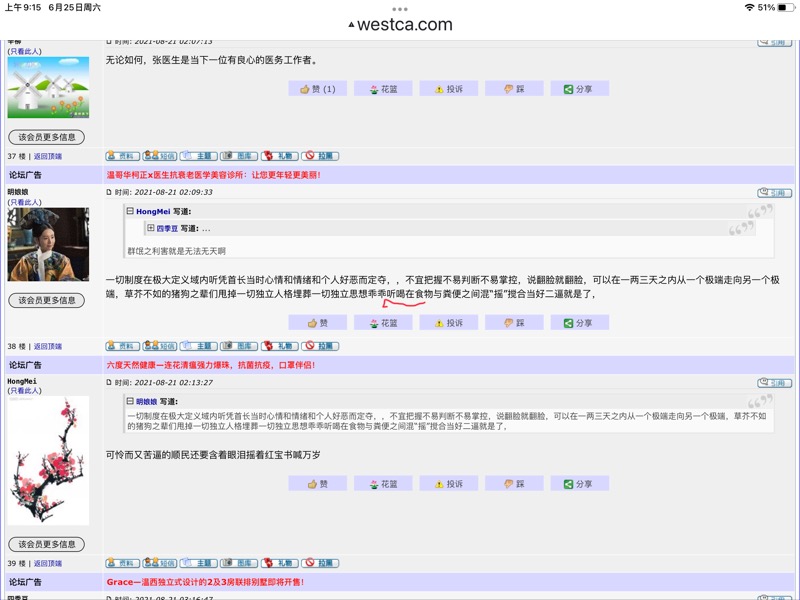Click 短信 message on floor 39 row
This screenshot has width=800, height=600.
[x=160, y=563]
